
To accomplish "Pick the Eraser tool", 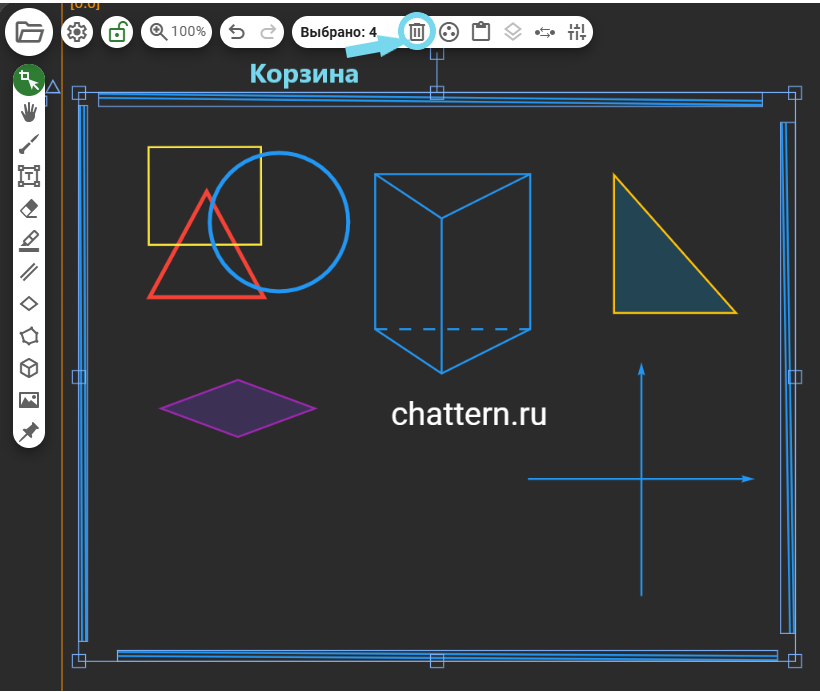I will click(x=29, y=208).
